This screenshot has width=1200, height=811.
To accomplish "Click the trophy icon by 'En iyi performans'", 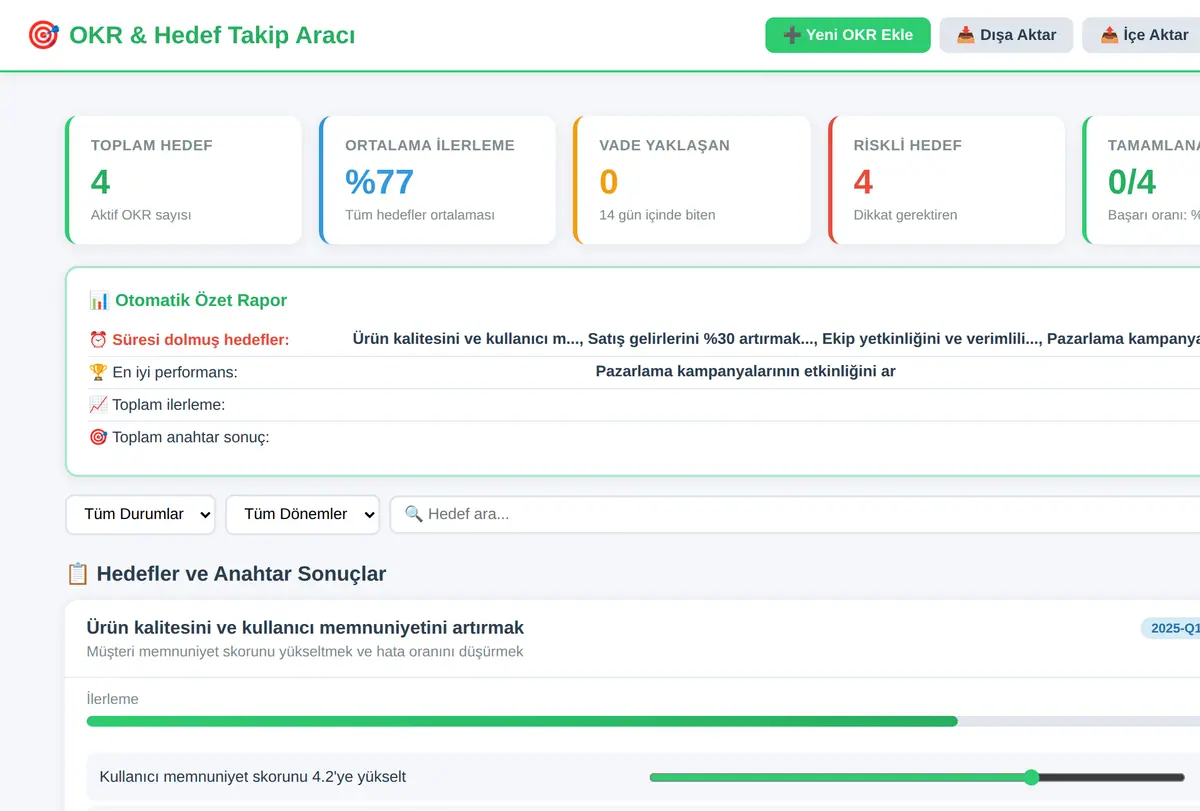I will pyautogui.click(x=98, y=372).
